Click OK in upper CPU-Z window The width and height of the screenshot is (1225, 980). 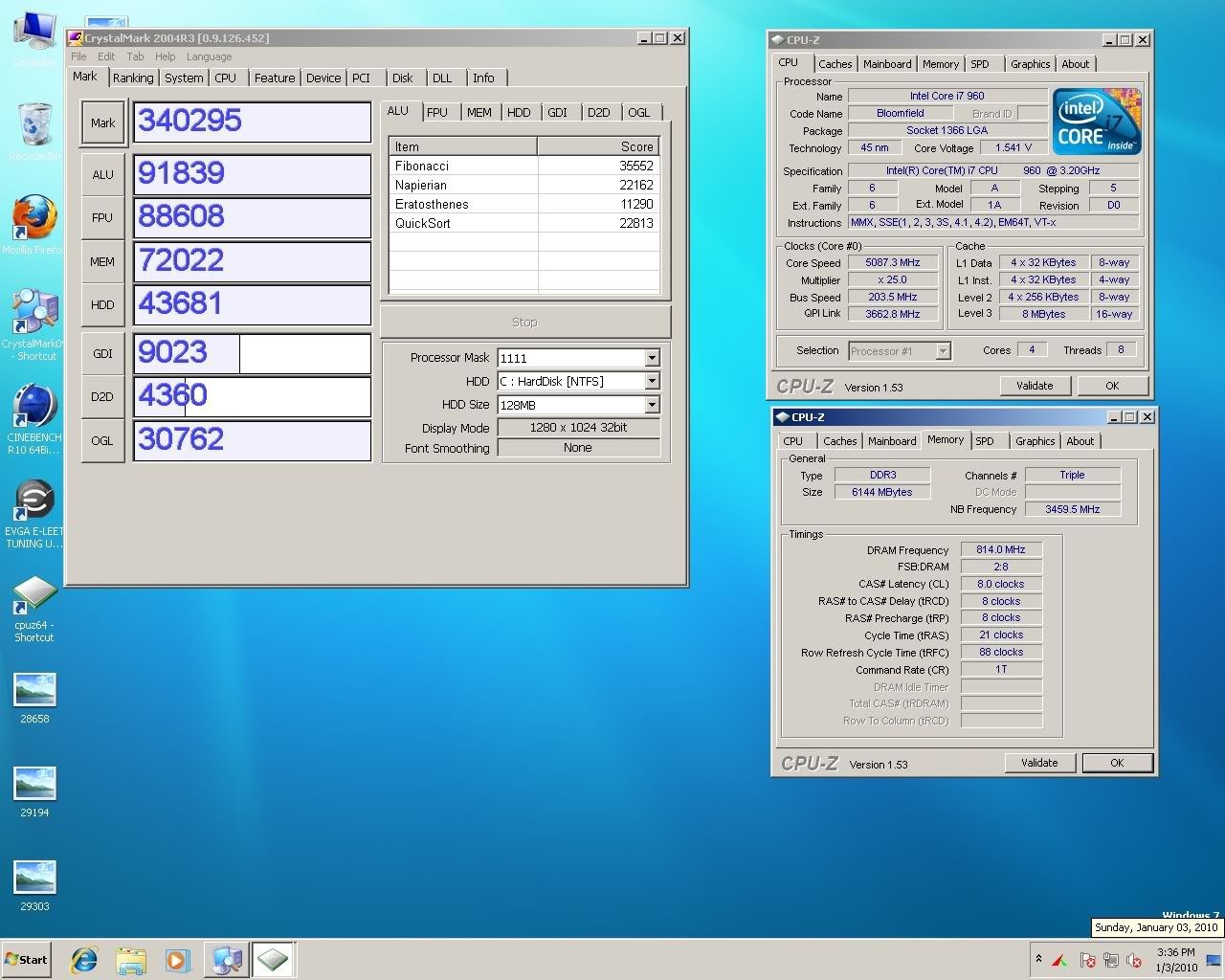(x=1112, y=386)
